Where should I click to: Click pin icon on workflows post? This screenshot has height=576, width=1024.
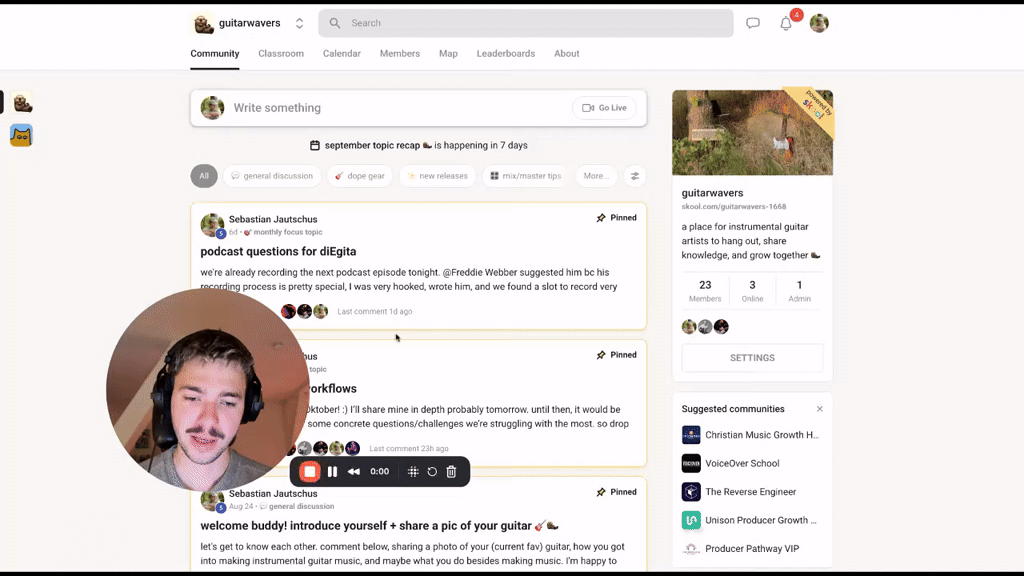tap(601, 355)
